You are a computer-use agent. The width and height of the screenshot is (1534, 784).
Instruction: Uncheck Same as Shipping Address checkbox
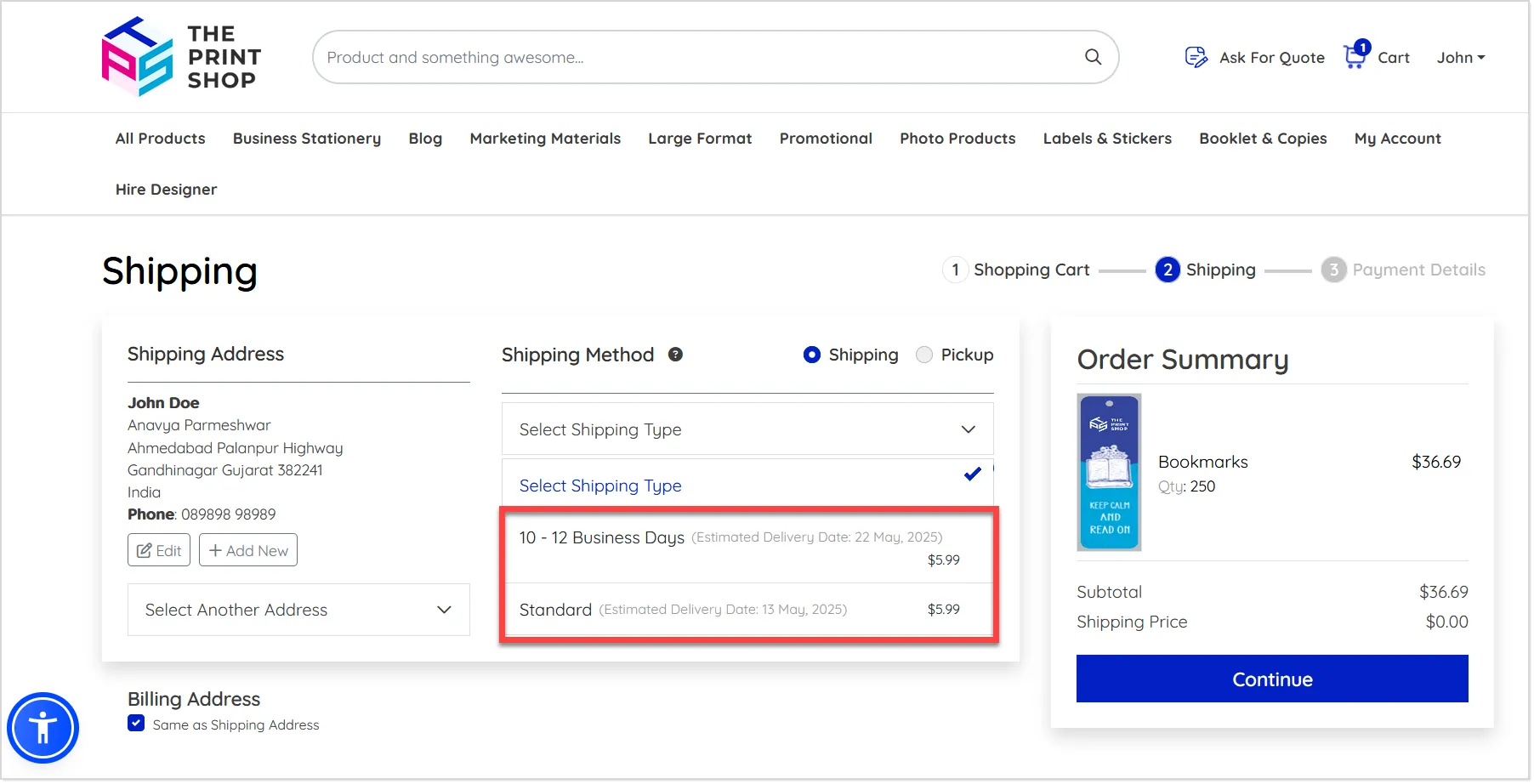tap(136, 724)
